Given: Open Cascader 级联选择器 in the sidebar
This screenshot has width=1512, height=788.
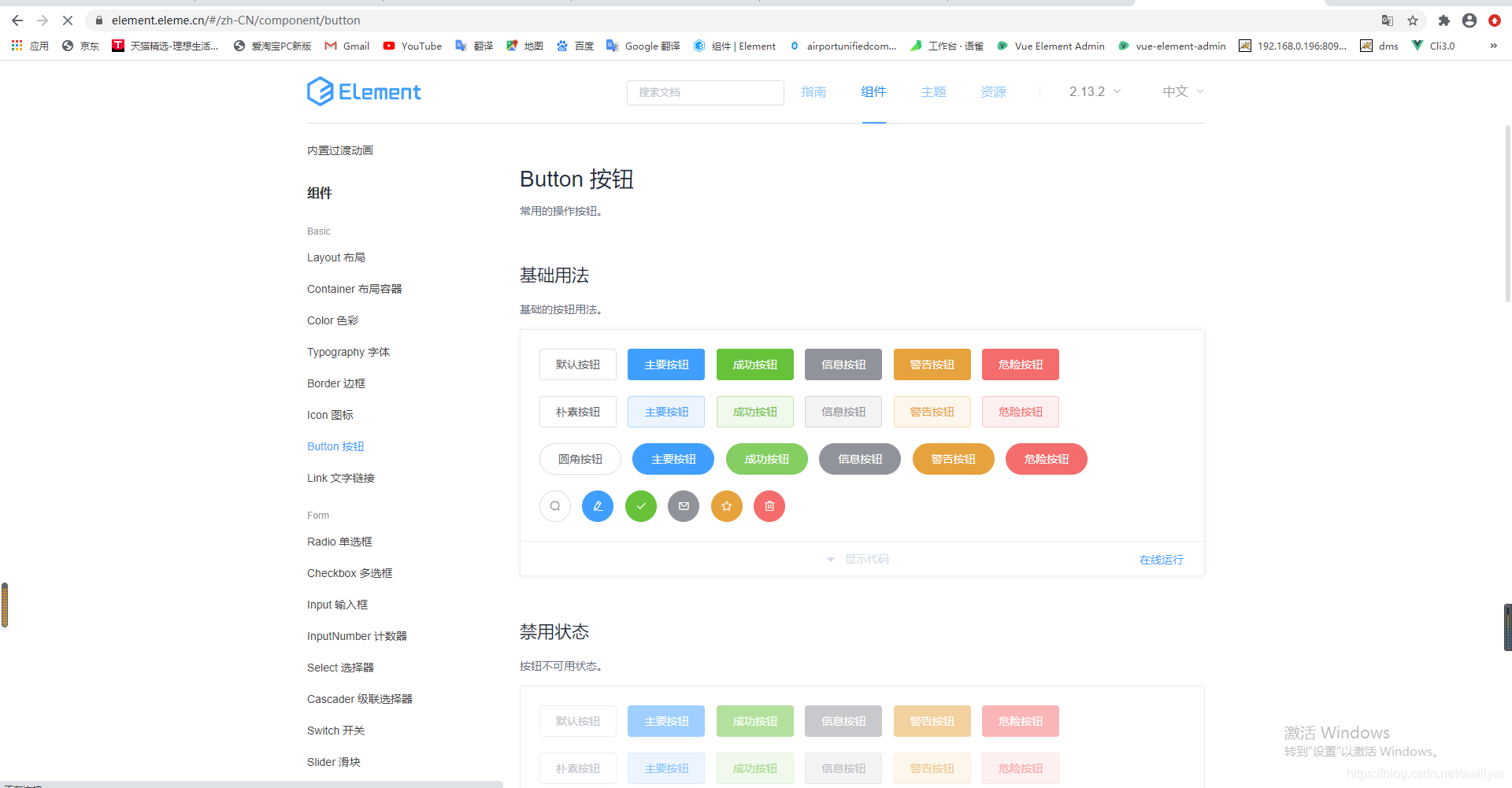Looking at the screenshot, I should pos(360,699).
